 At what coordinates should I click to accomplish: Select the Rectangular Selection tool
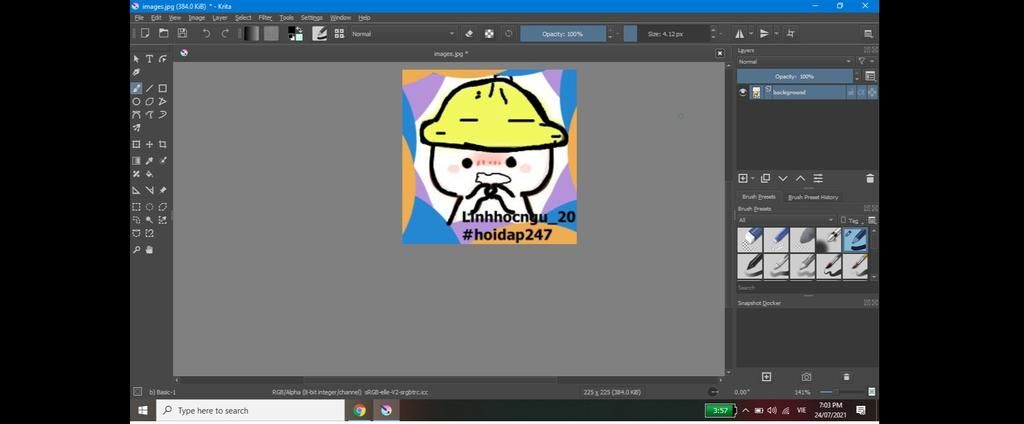coord(136,207)
